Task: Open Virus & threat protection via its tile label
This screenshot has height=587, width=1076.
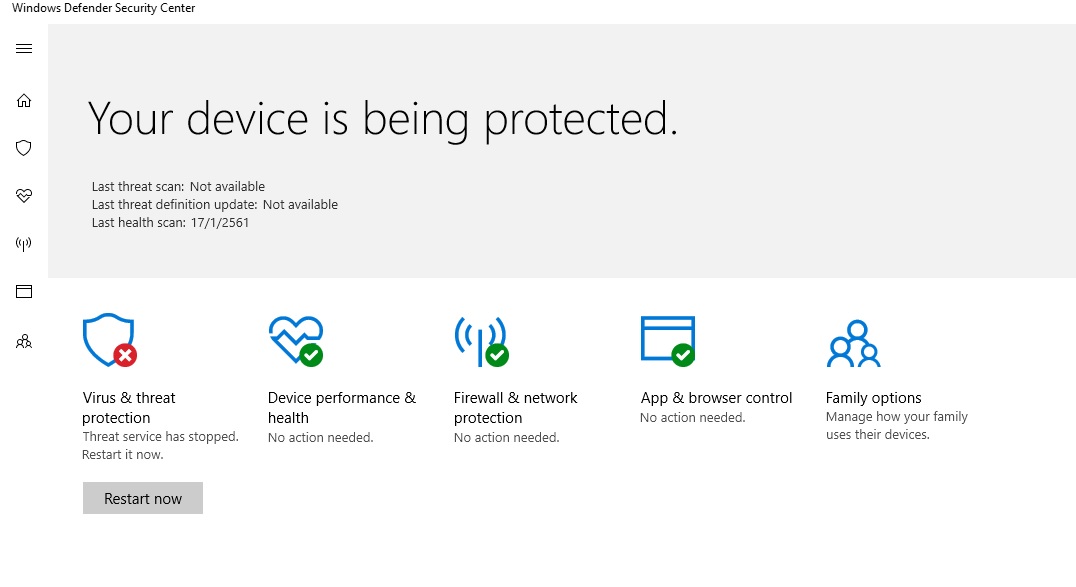Action: 126,407
